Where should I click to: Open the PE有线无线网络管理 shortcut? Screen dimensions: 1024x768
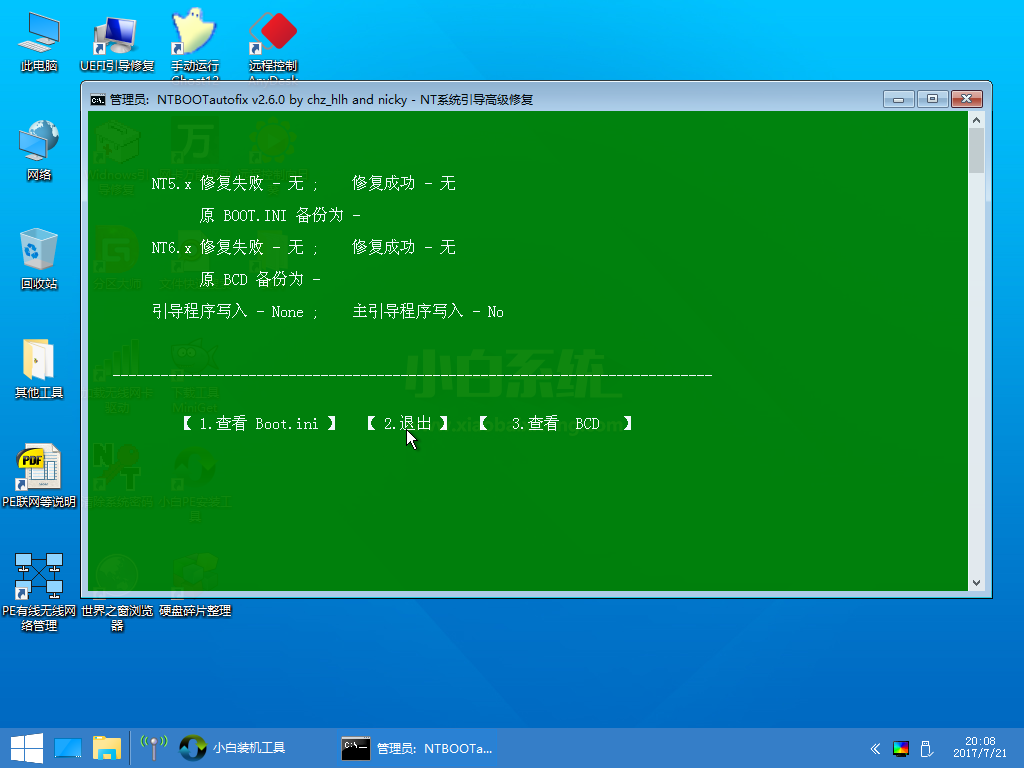(39, 585)
